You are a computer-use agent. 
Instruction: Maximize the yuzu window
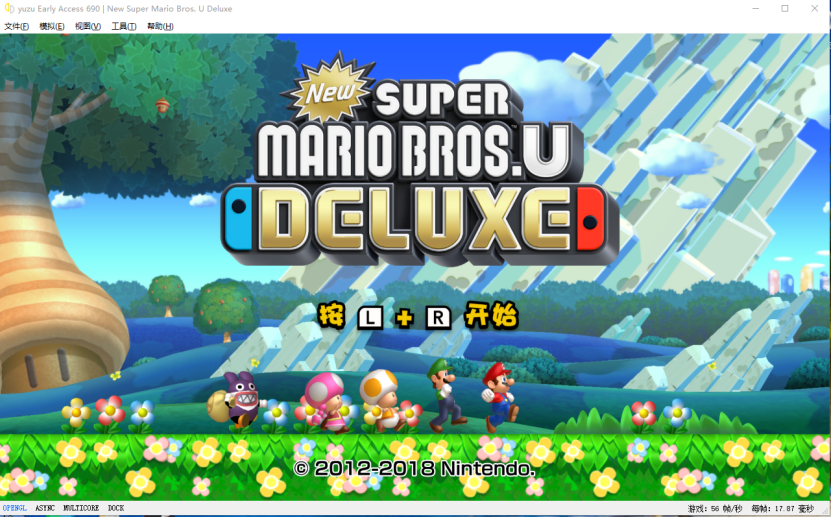pos(785,8)
